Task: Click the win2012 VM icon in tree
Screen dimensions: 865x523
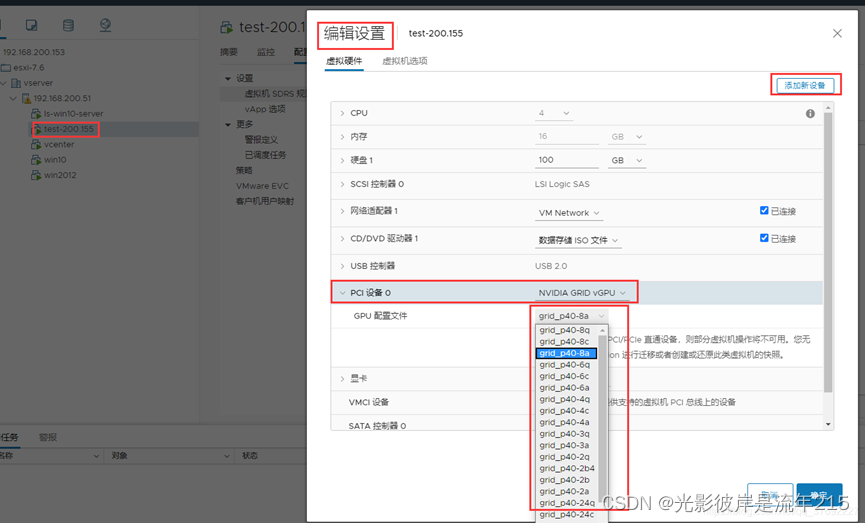Action: pos(36,175)
